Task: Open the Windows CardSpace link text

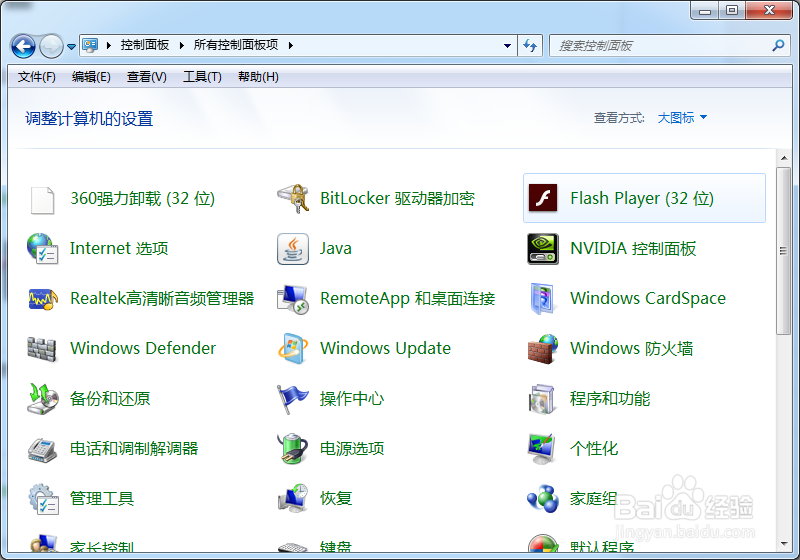Action: (648, 298)
